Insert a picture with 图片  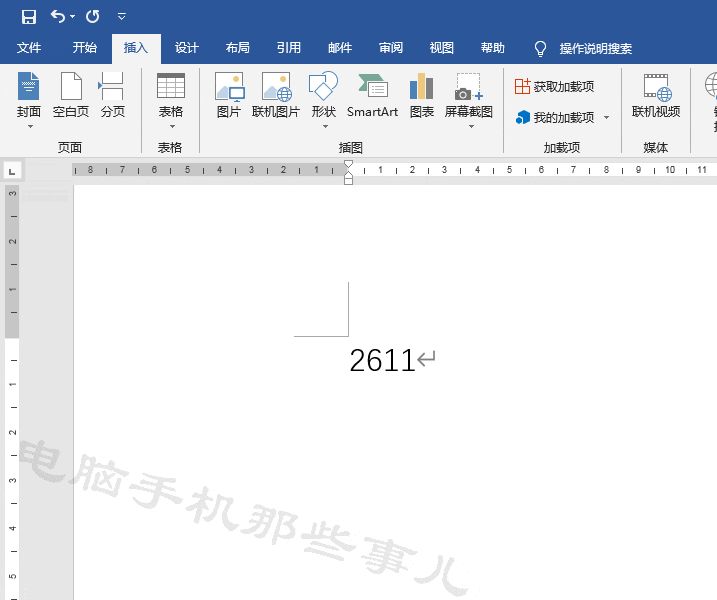click(x=229, y=95)
